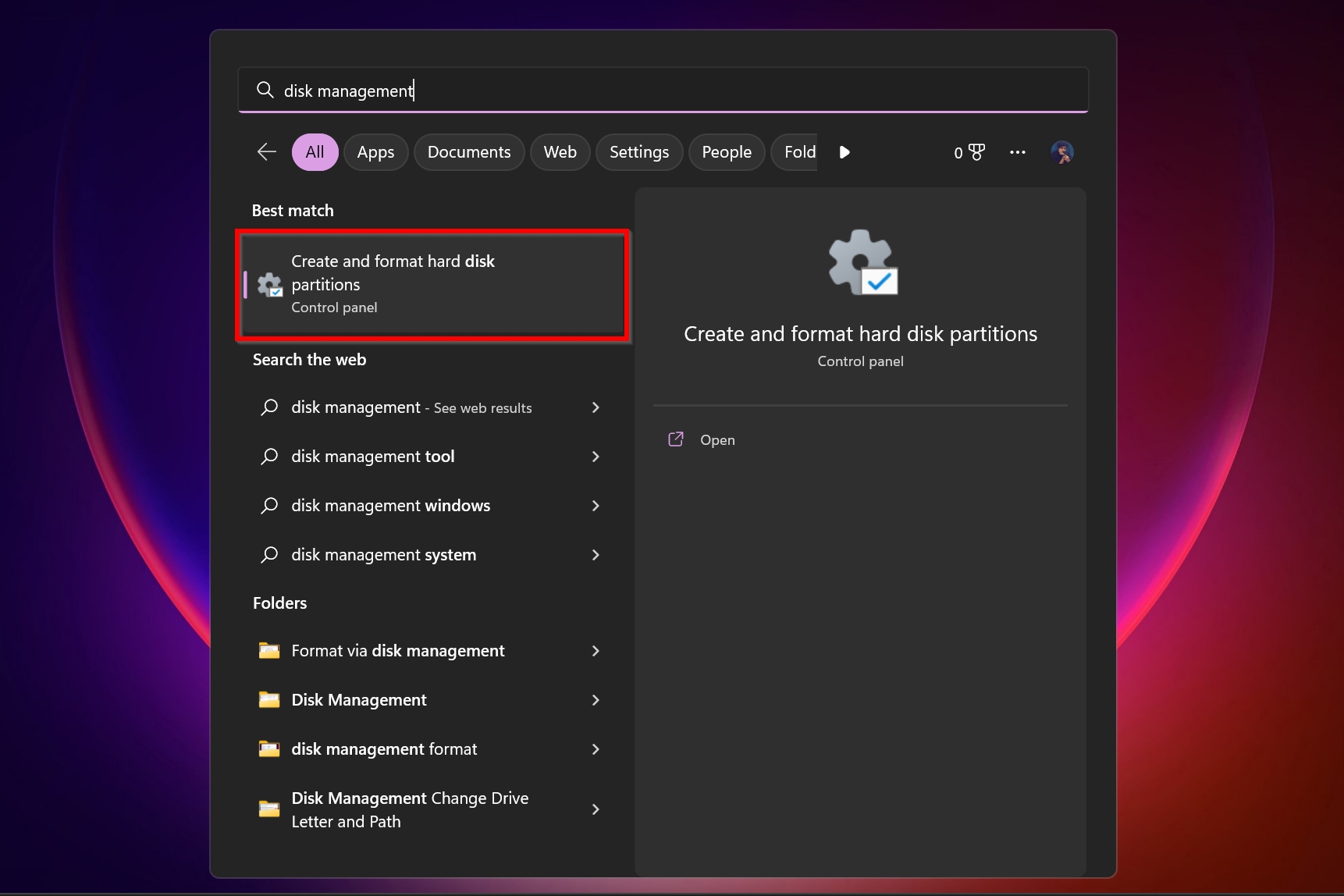Click the search magnifier icon in search box
The width and height of the screenshot is (1344, 896).
[265, 91]
